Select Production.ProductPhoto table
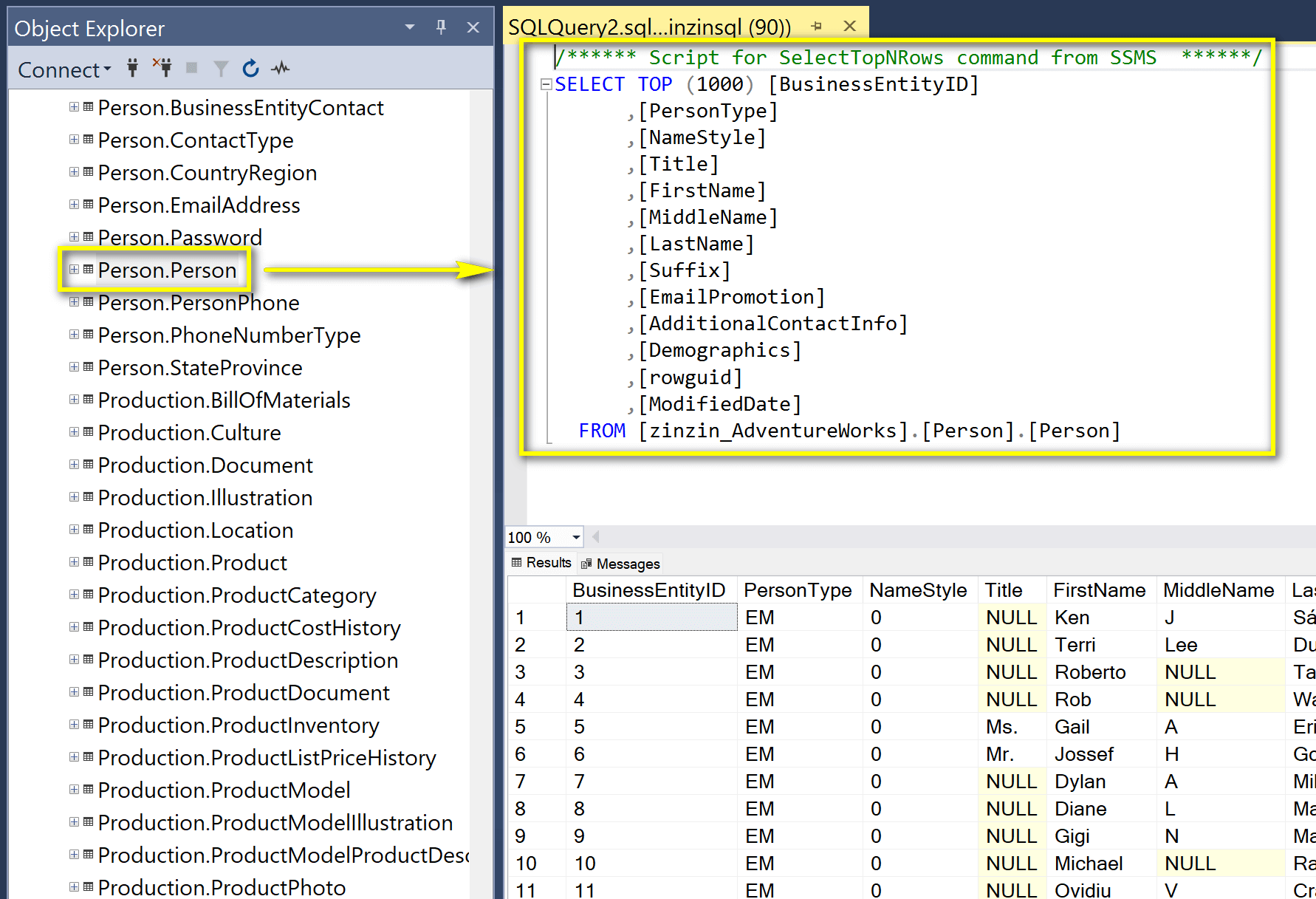Screen dimensions: 1316x899 (x=222, y=887)
